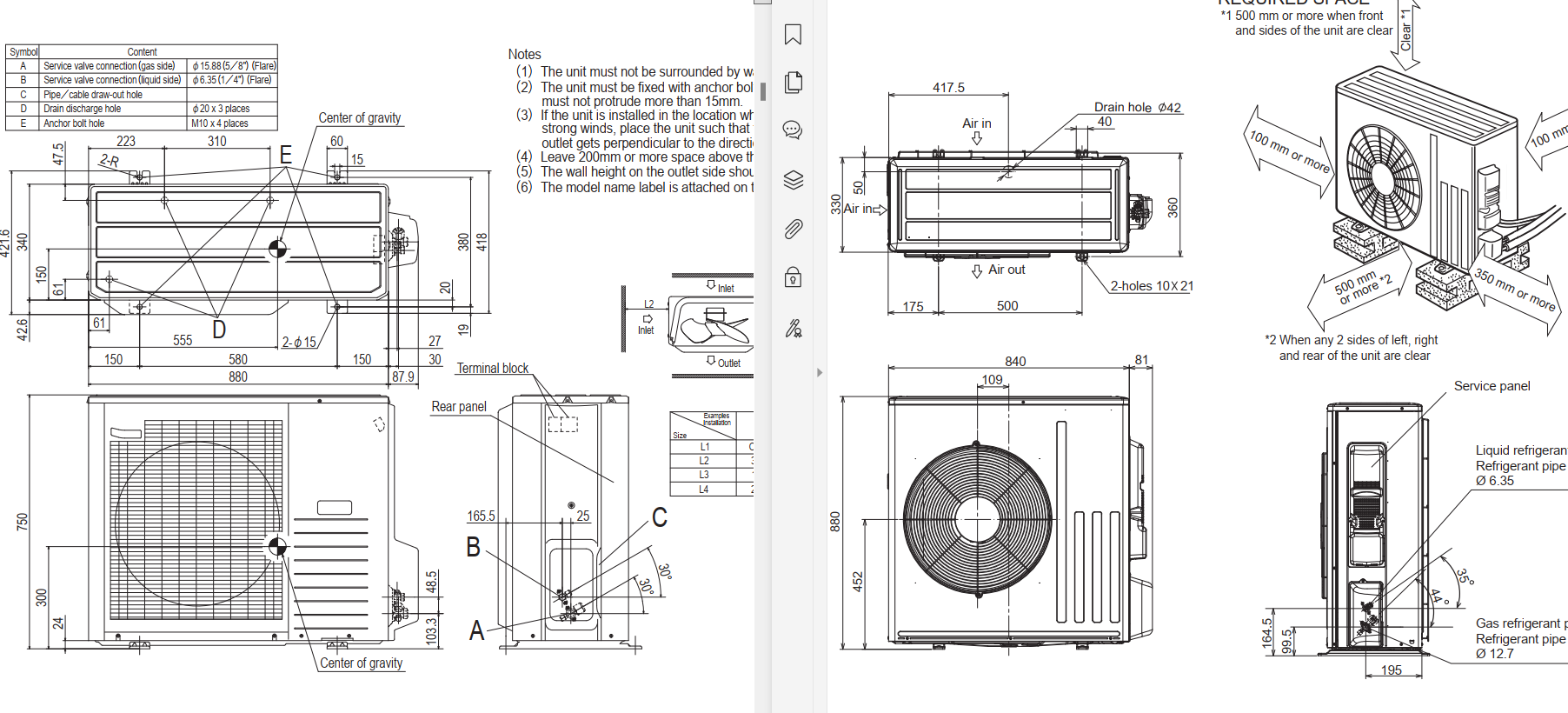
Task: Click the '421.6' dimension value
Action: click(x=5, y=243)
